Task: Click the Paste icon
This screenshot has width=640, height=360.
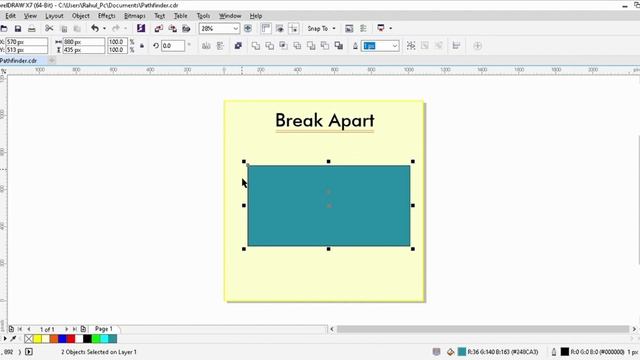Action: coord(77,29)
